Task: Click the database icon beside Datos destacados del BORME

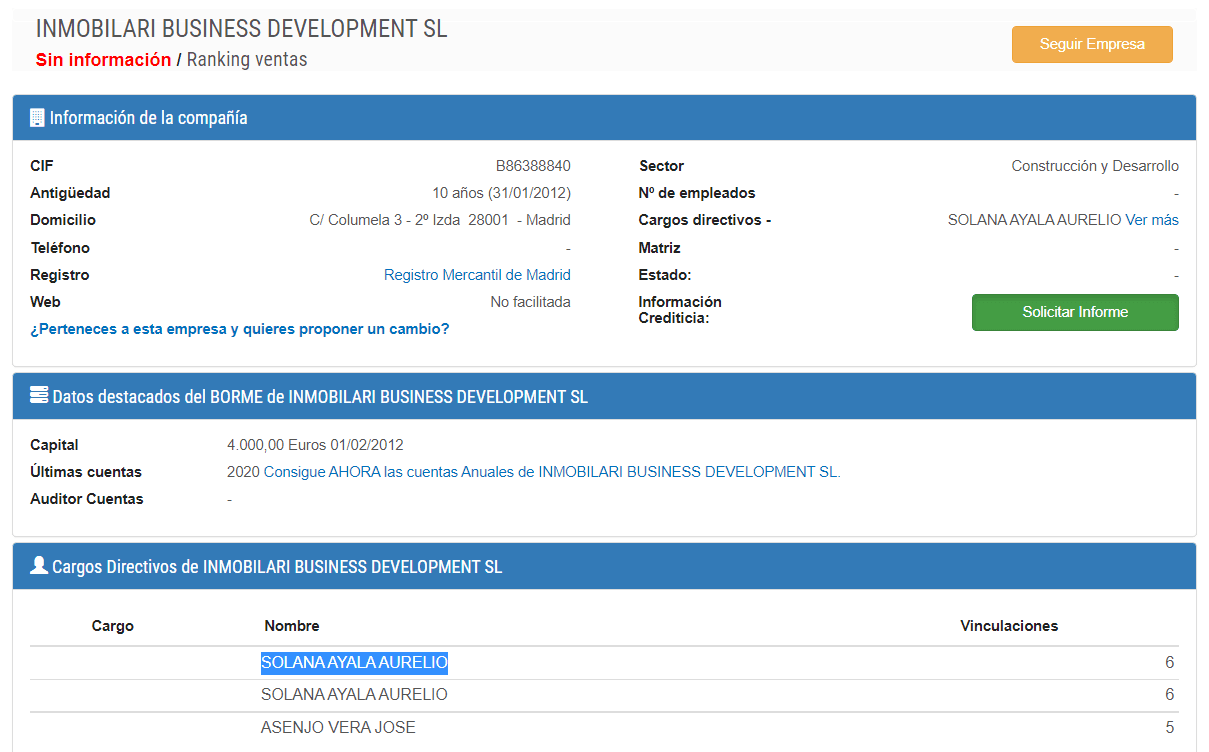Action: tap(39, 396)
